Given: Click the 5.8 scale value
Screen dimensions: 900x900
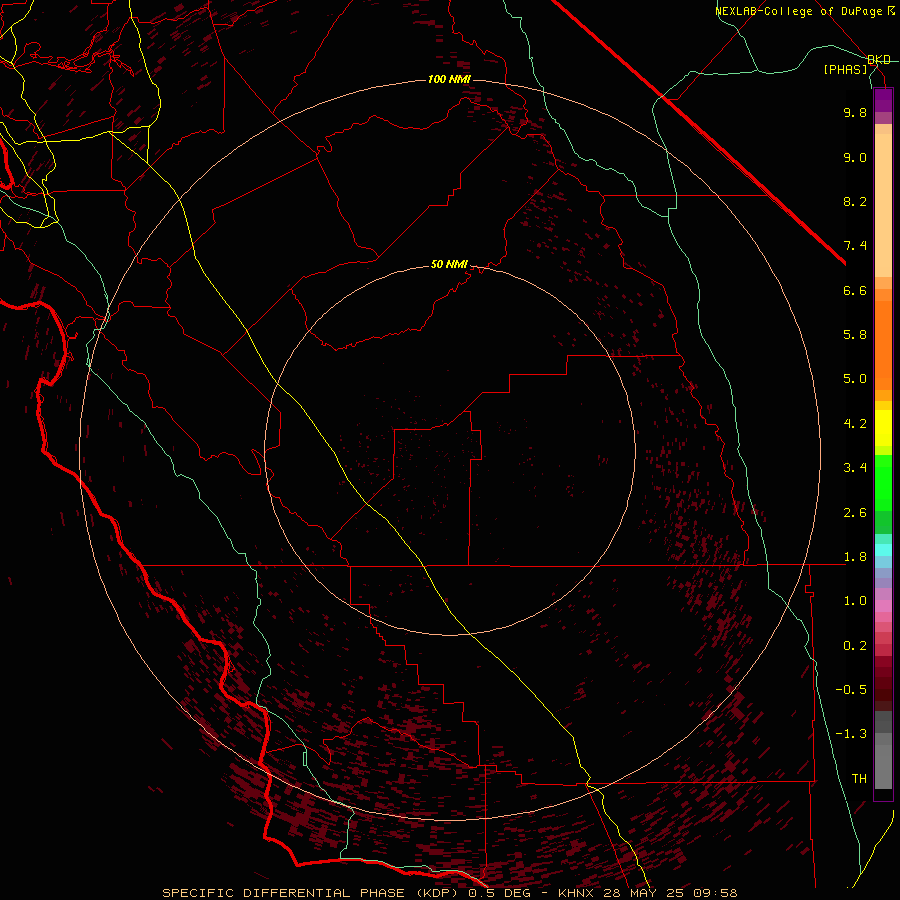Looking at the screenshot, I should (x=855, y=335).
